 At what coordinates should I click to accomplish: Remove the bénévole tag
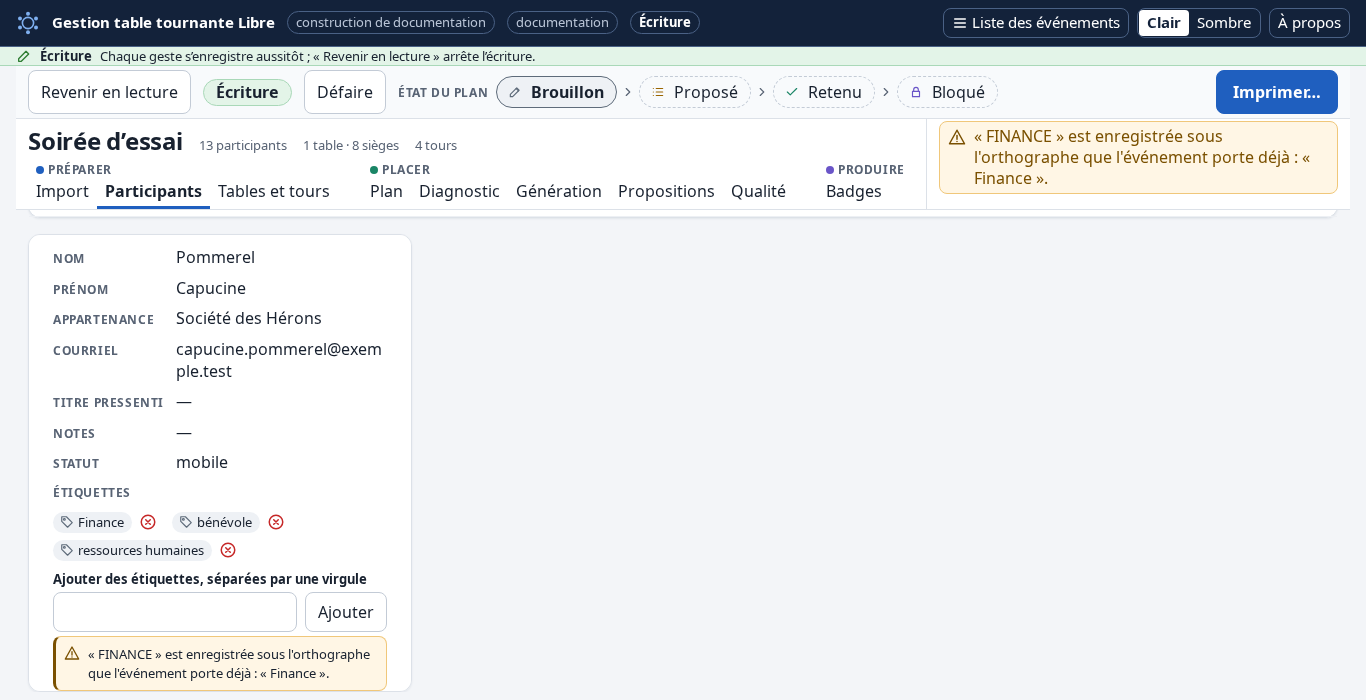coord(276,522)
